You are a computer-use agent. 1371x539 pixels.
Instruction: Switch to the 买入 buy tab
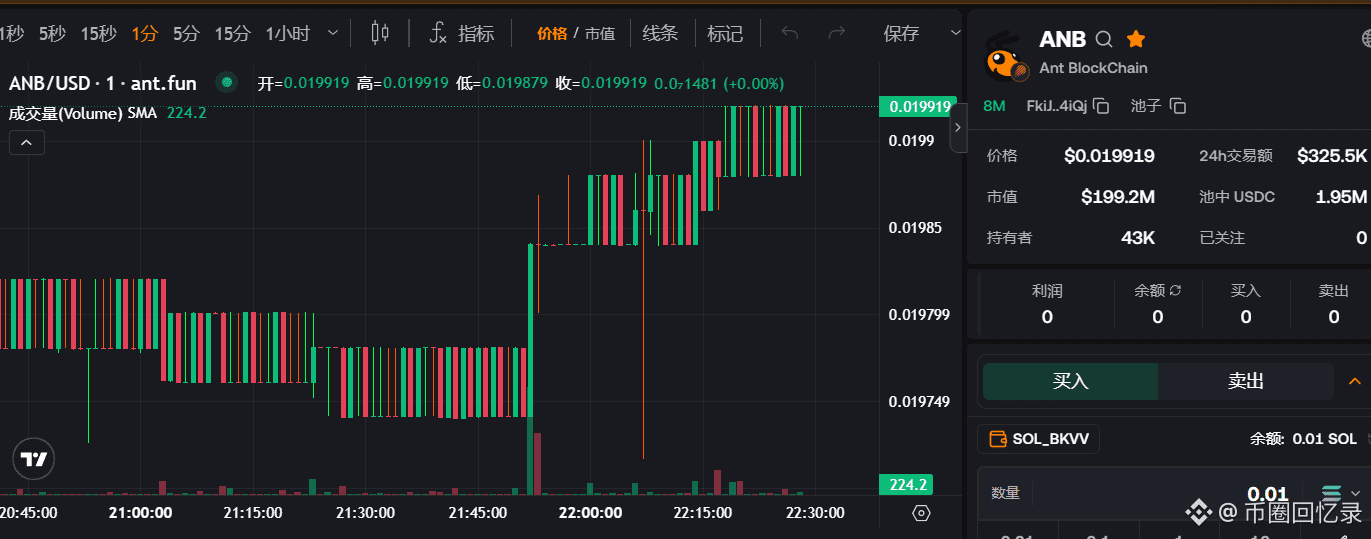pos(1070,381)
